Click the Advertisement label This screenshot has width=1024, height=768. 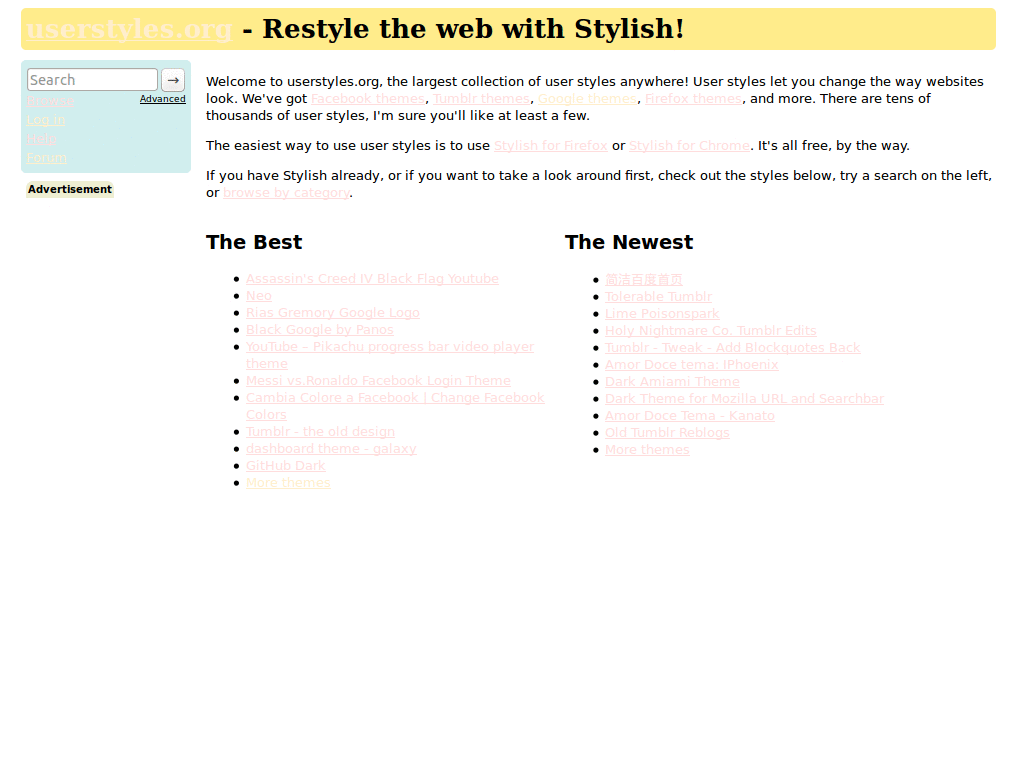[70, 189]
